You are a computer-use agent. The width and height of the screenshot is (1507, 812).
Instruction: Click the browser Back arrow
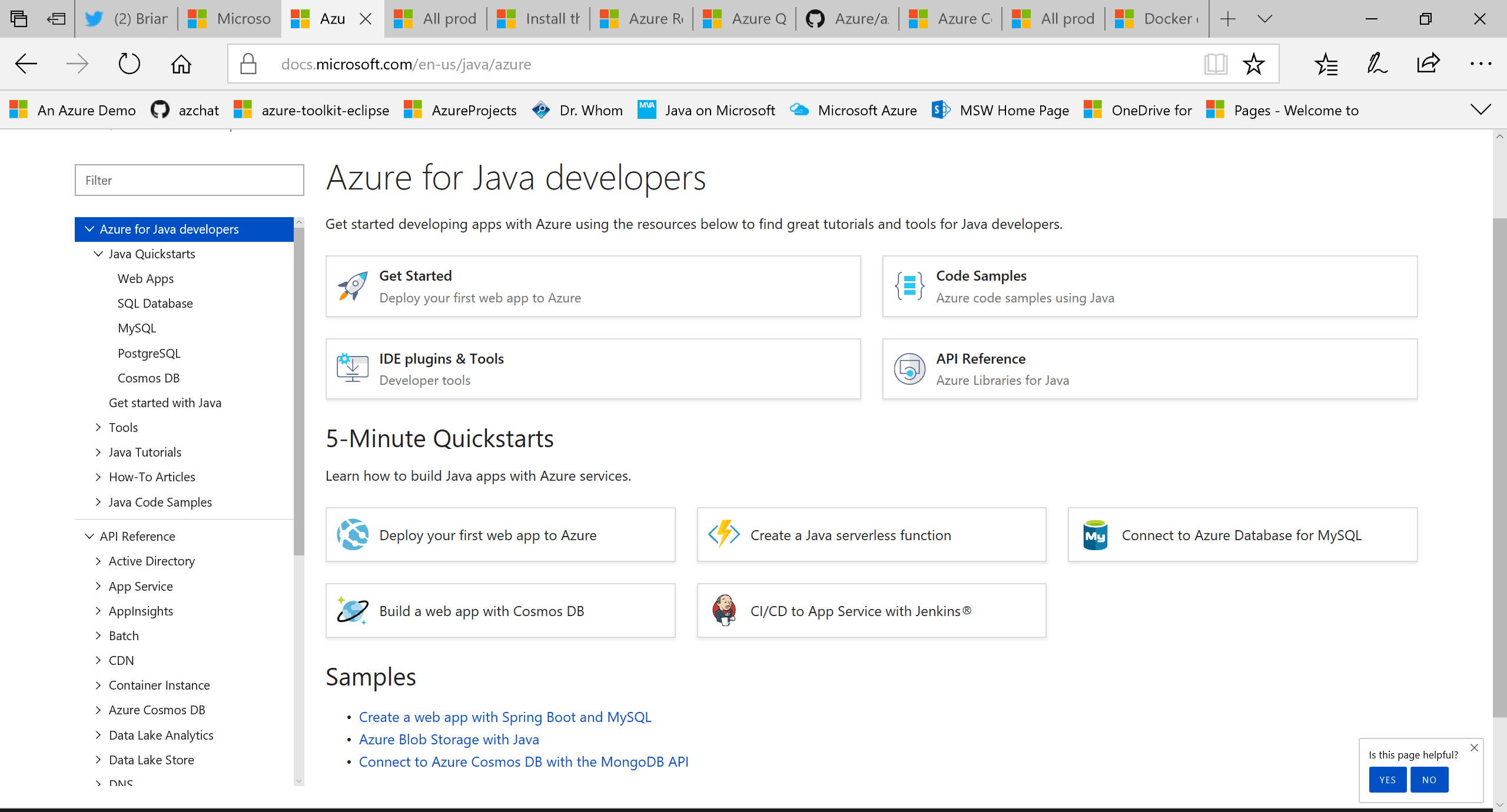pos(26,64)
